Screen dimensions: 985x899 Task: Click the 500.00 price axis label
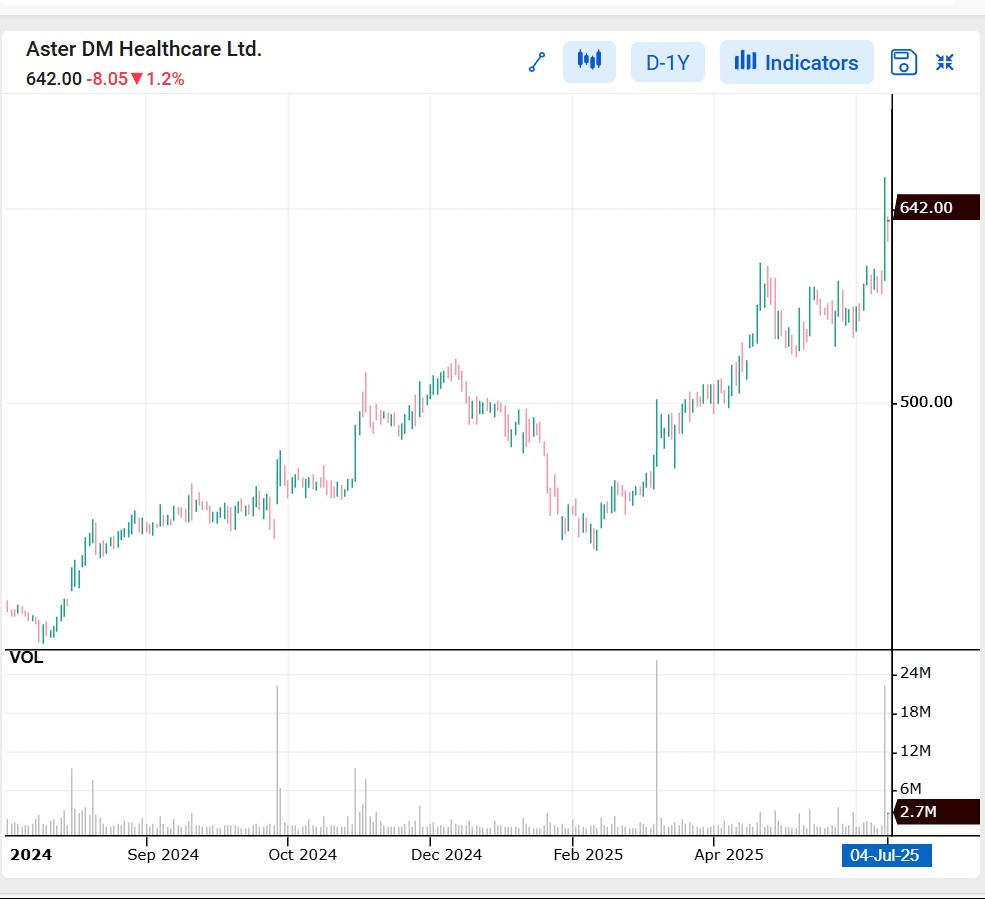point(926,401)
